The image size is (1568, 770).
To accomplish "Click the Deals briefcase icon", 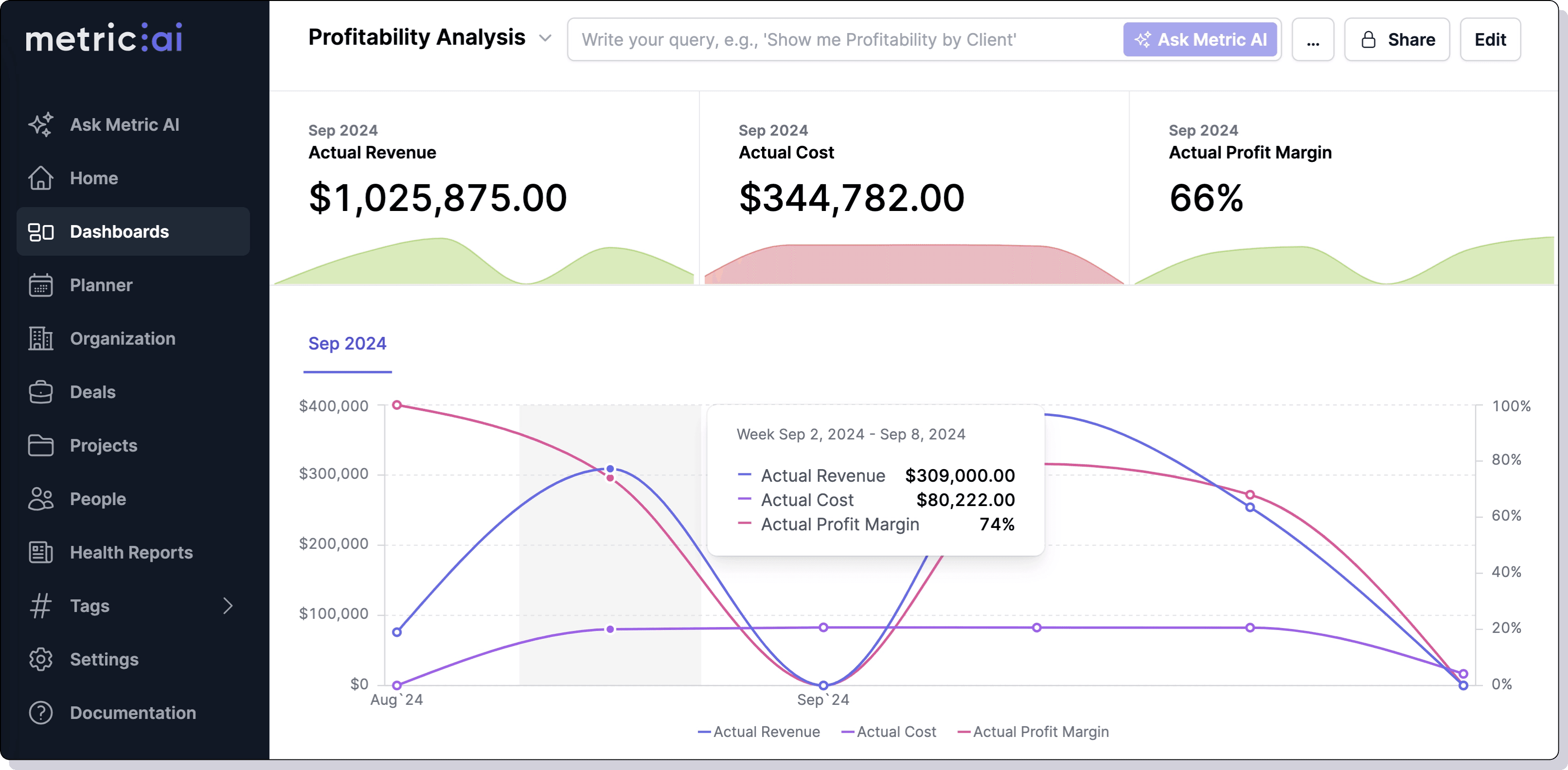I will tap(41, 392).
